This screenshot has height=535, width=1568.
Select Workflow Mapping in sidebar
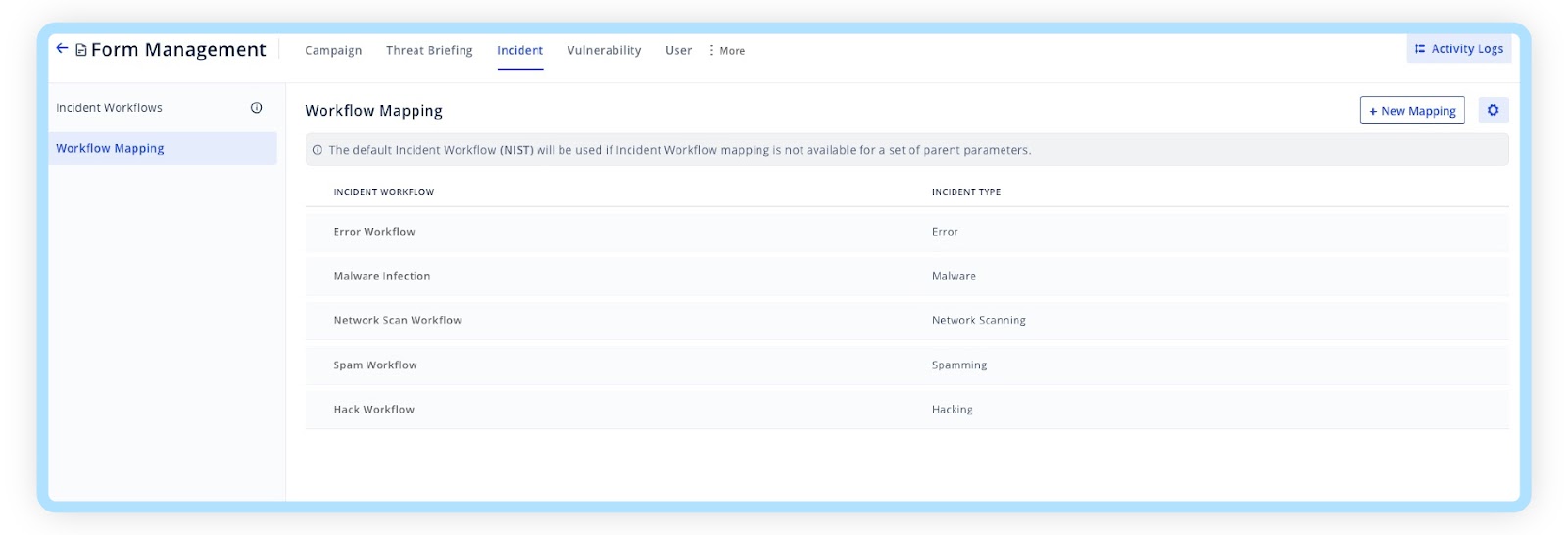[x=163, y=149]
